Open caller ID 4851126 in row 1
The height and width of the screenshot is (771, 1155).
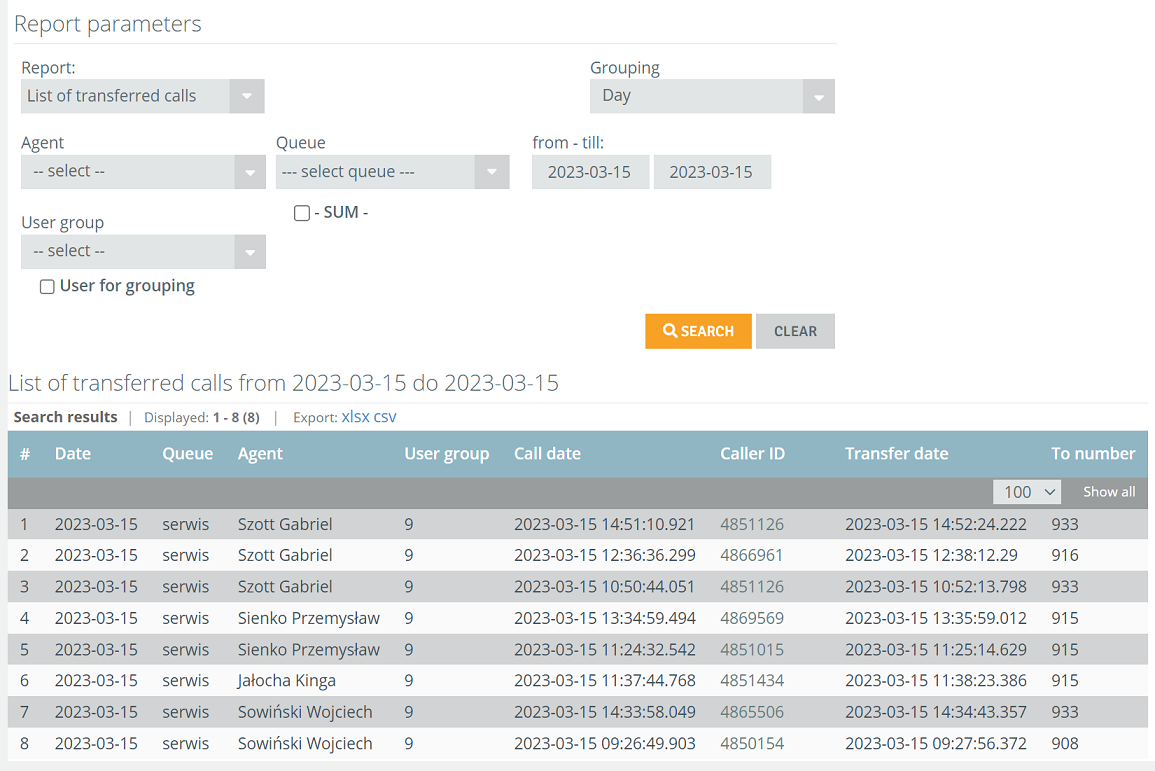[x=752, y=524]
